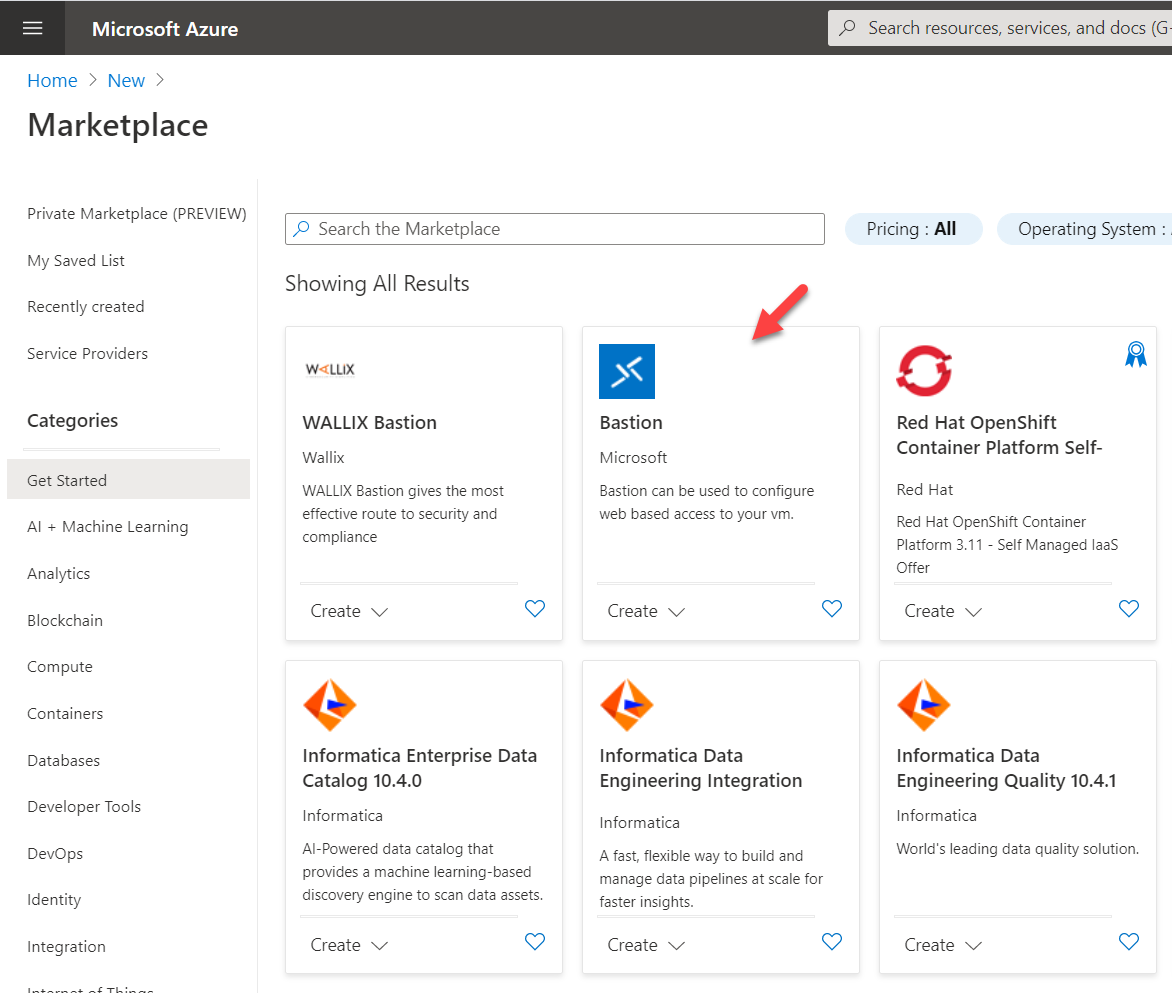Click the Marketplace page title

click(x=117, y=125)
